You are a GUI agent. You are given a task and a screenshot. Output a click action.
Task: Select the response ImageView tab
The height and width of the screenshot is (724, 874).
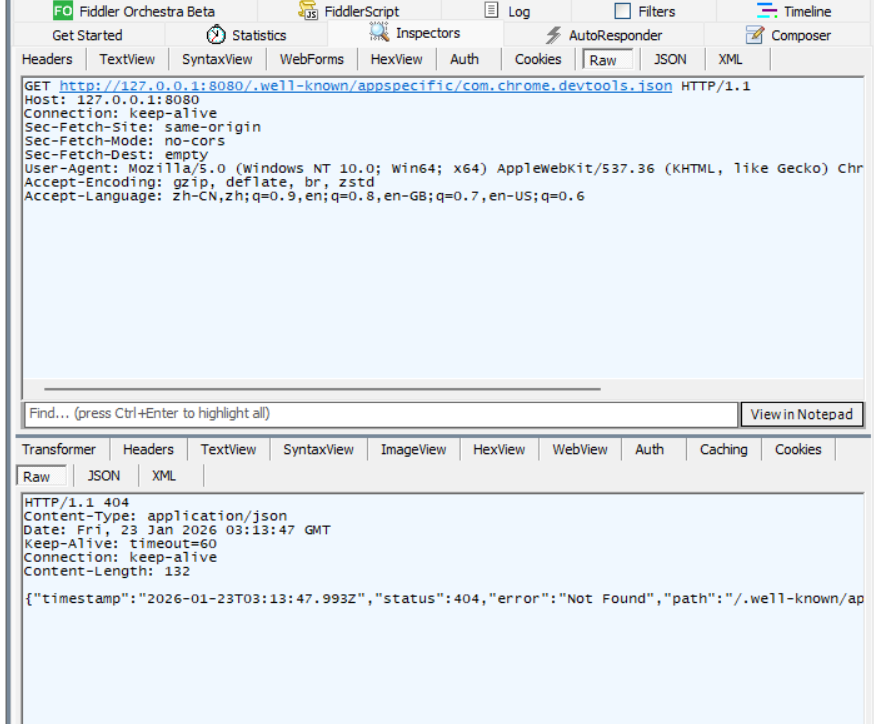tap(414, 449)
